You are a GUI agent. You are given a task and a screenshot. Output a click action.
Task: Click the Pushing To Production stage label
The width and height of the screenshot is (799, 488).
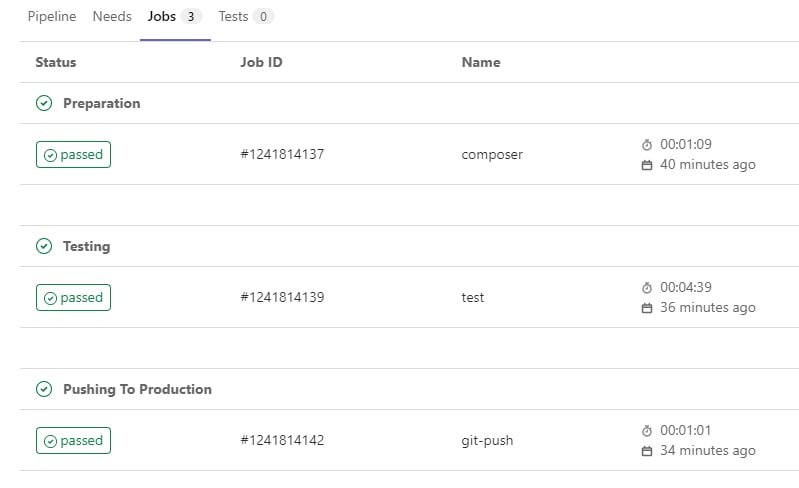138,389
